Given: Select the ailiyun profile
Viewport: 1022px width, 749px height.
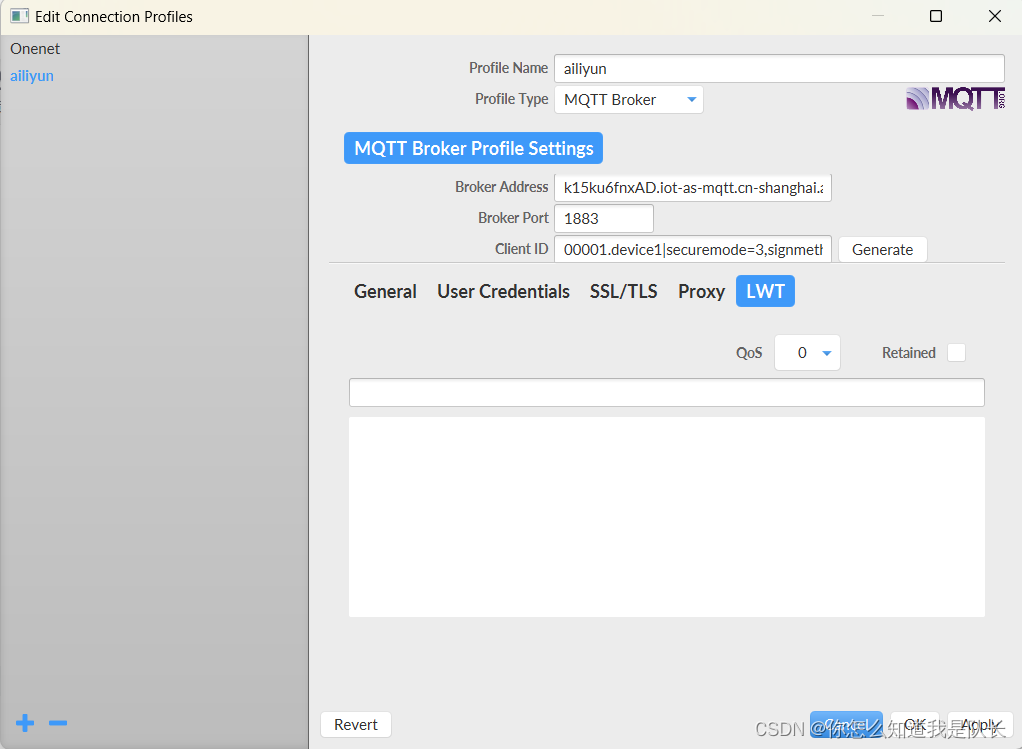Looking at the screenshot, I should (x=31, y=75).
